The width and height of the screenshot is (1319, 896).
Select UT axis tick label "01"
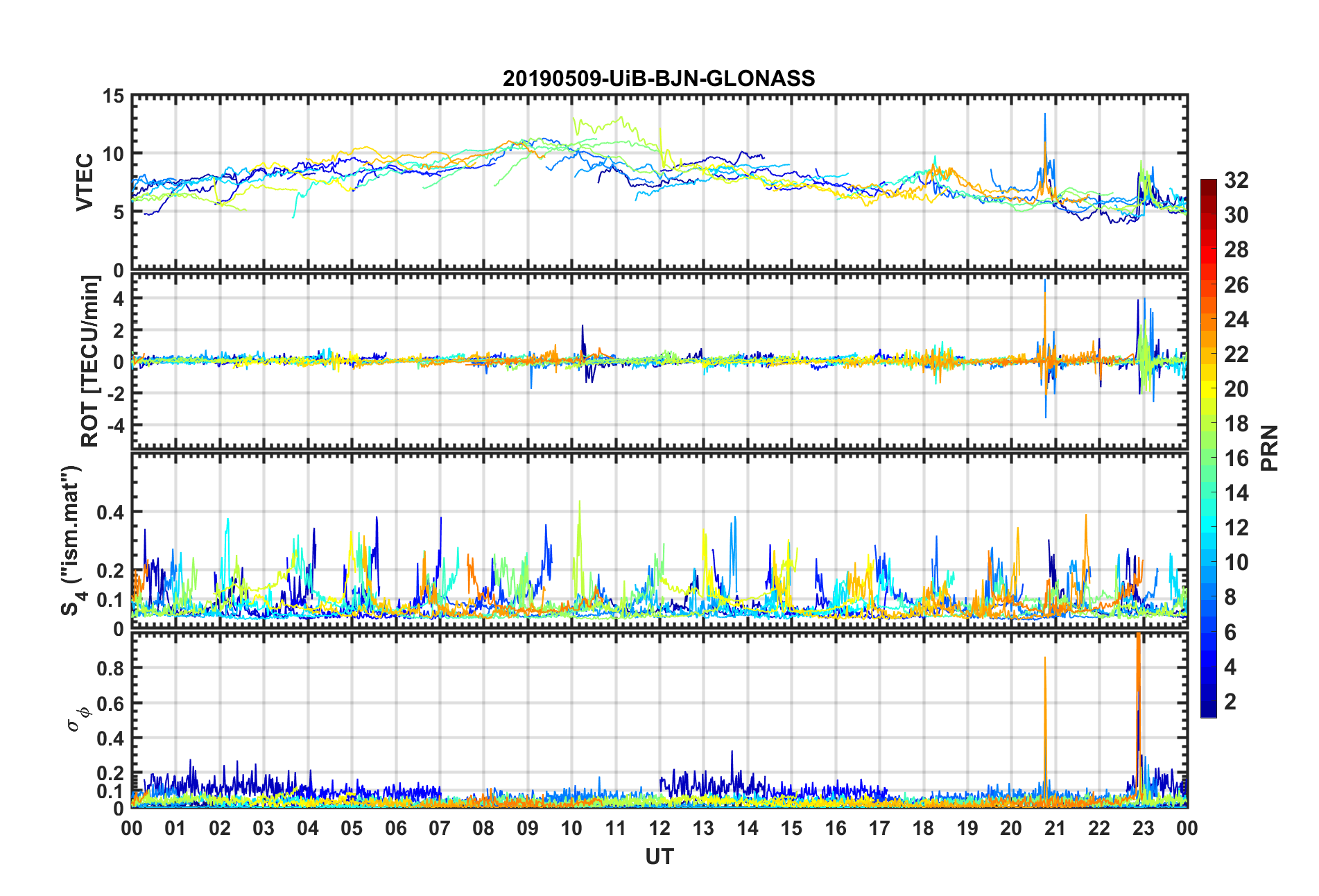pyautogui.click(x=175, y=828)
